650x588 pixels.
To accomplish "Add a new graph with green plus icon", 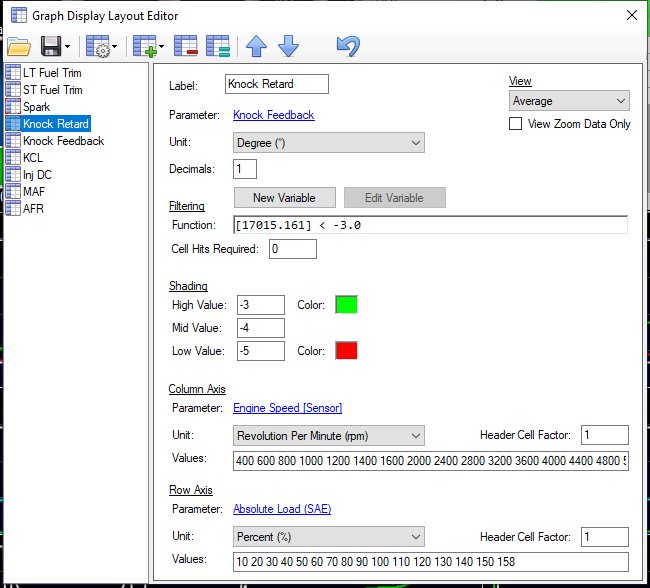I will 145,46.
